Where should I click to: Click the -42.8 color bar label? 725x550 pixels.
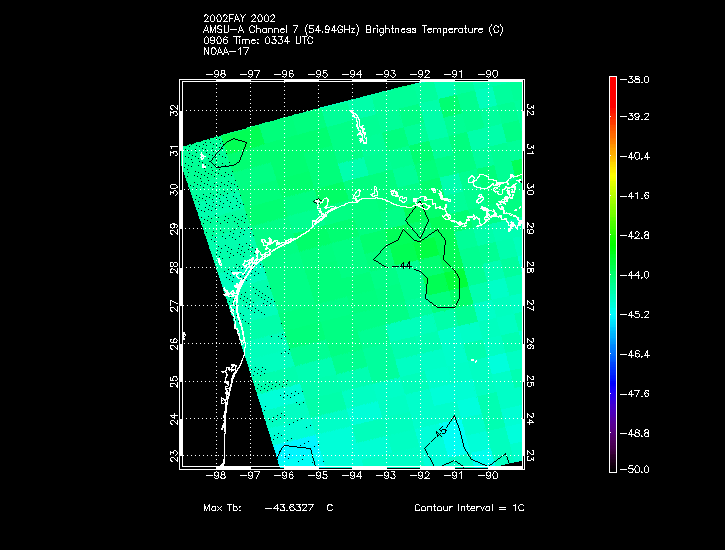[634, 235]
